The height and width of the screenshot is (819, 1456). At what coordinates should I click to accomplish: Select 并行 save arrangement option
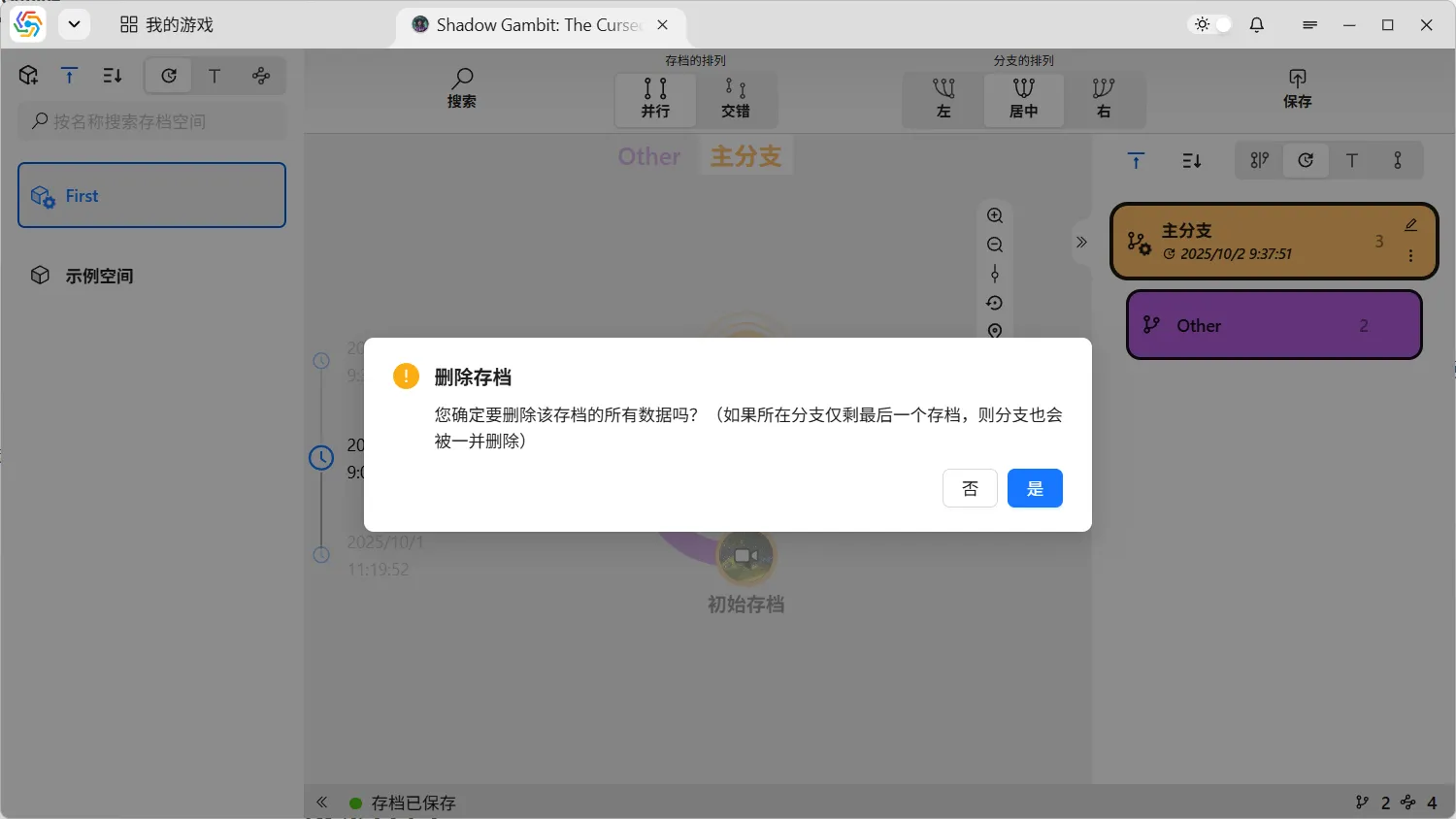655,98
